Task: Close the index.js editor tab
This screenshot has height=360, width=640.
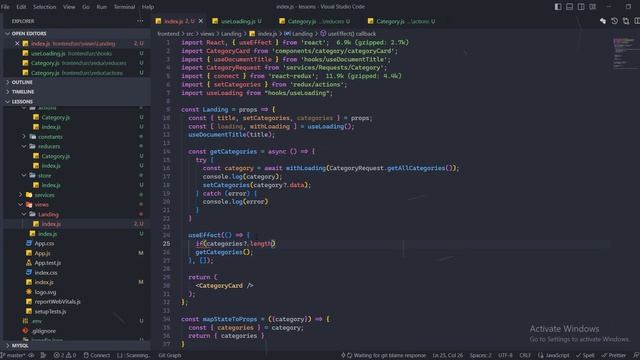Action: tap(200, 21)
